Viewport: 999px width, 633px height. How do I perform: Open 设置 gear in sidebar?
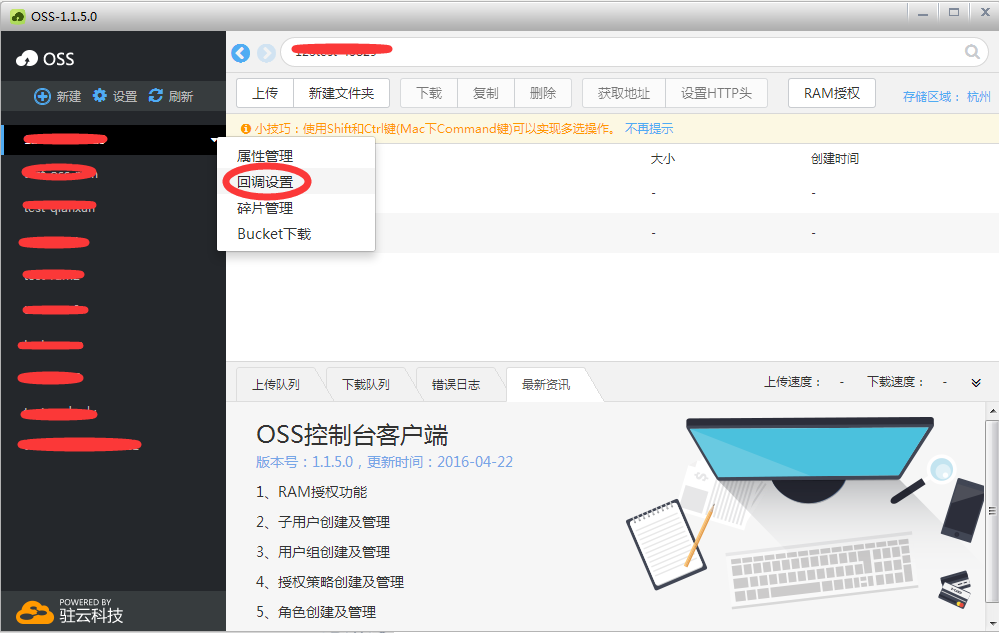(x=99, y=96)
